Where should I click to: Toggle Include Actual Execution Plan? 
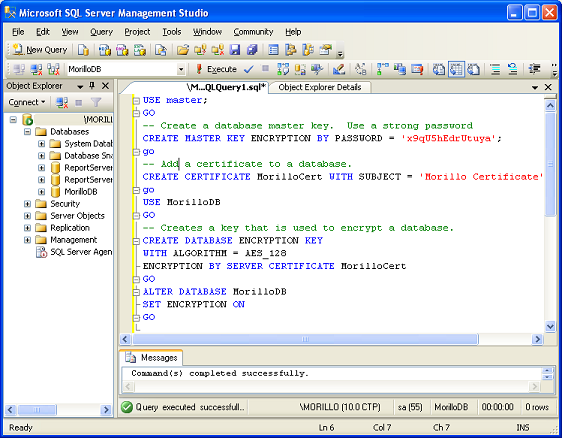point(382,69)
